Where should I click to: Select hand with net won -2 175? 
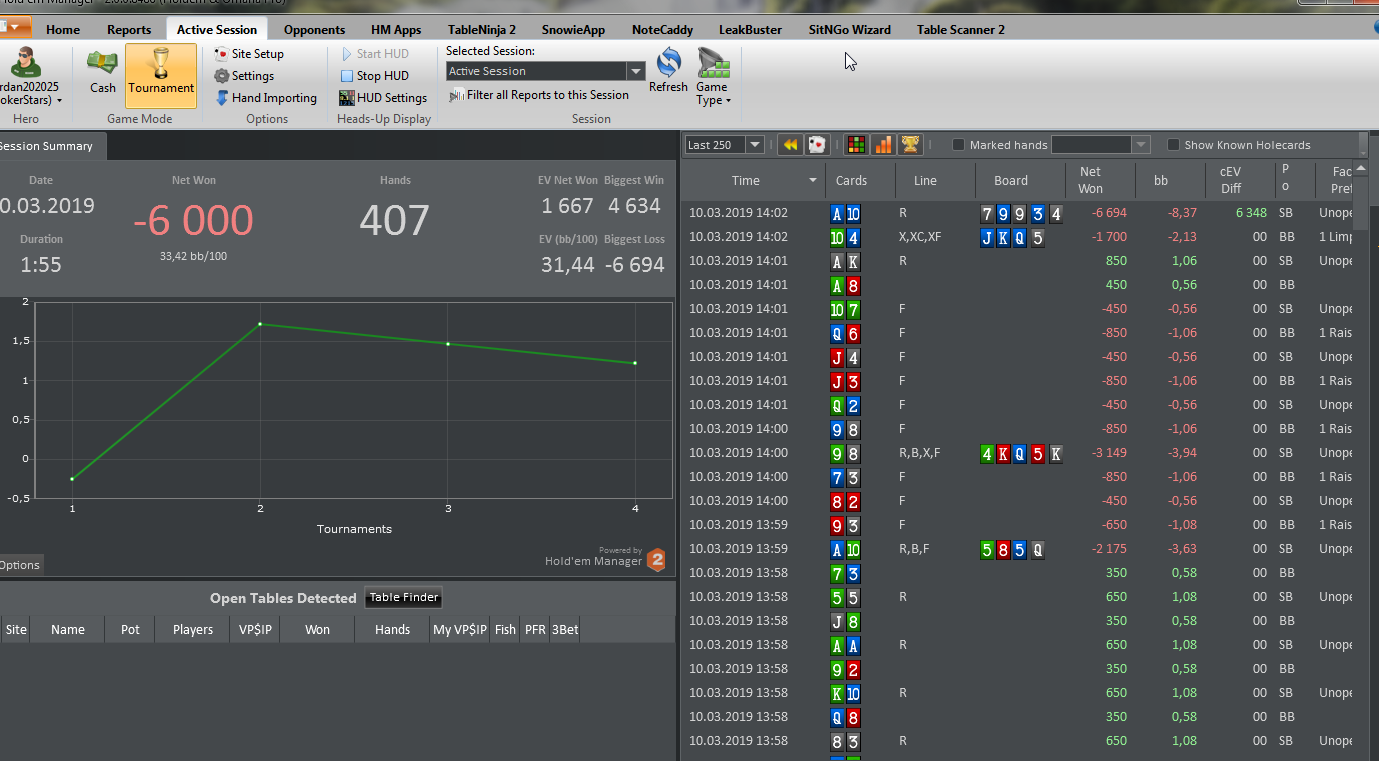tap(1017, 549)
